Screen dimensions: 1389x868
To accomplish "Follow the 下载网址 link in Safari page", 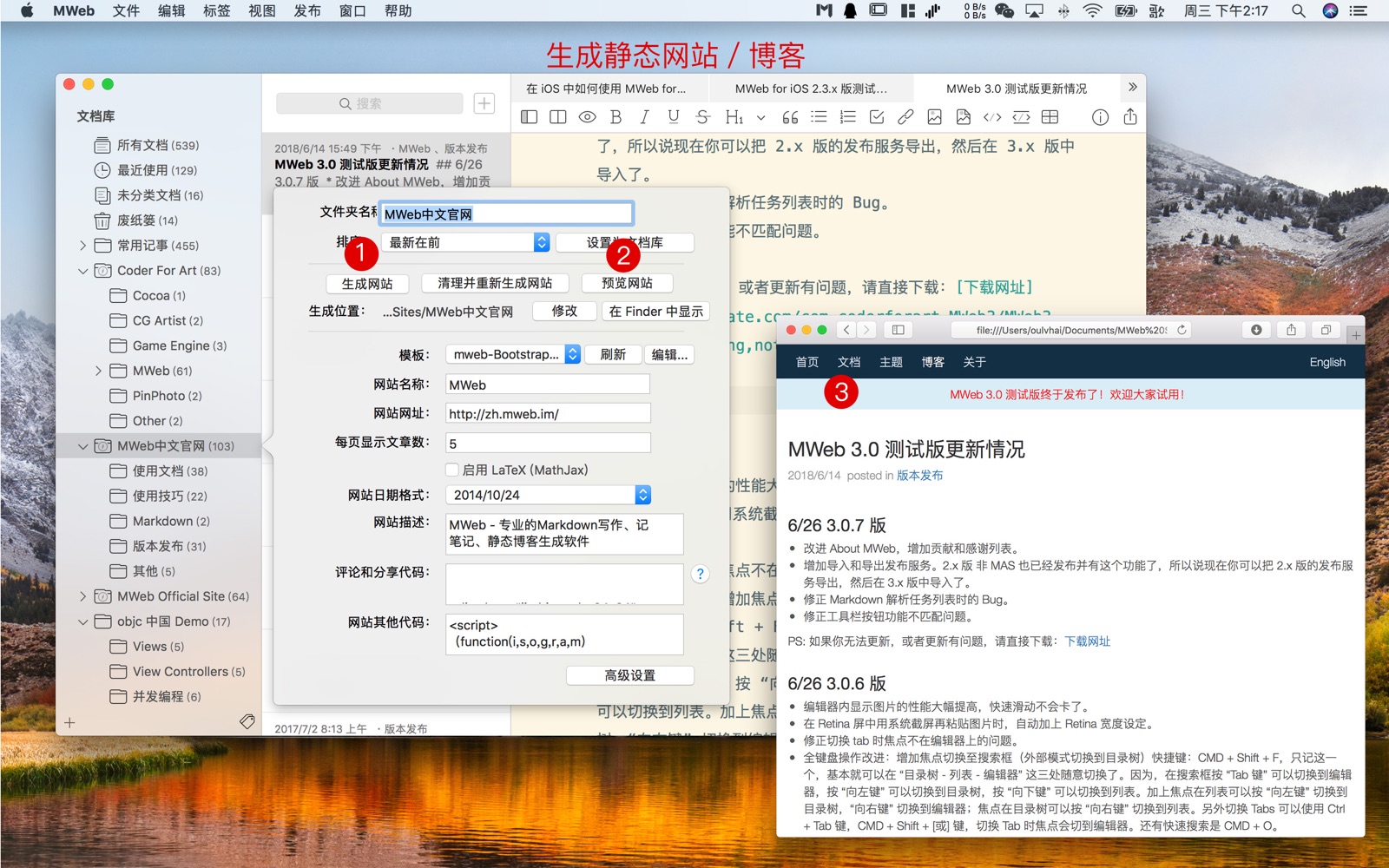I will click(1088, 641).
